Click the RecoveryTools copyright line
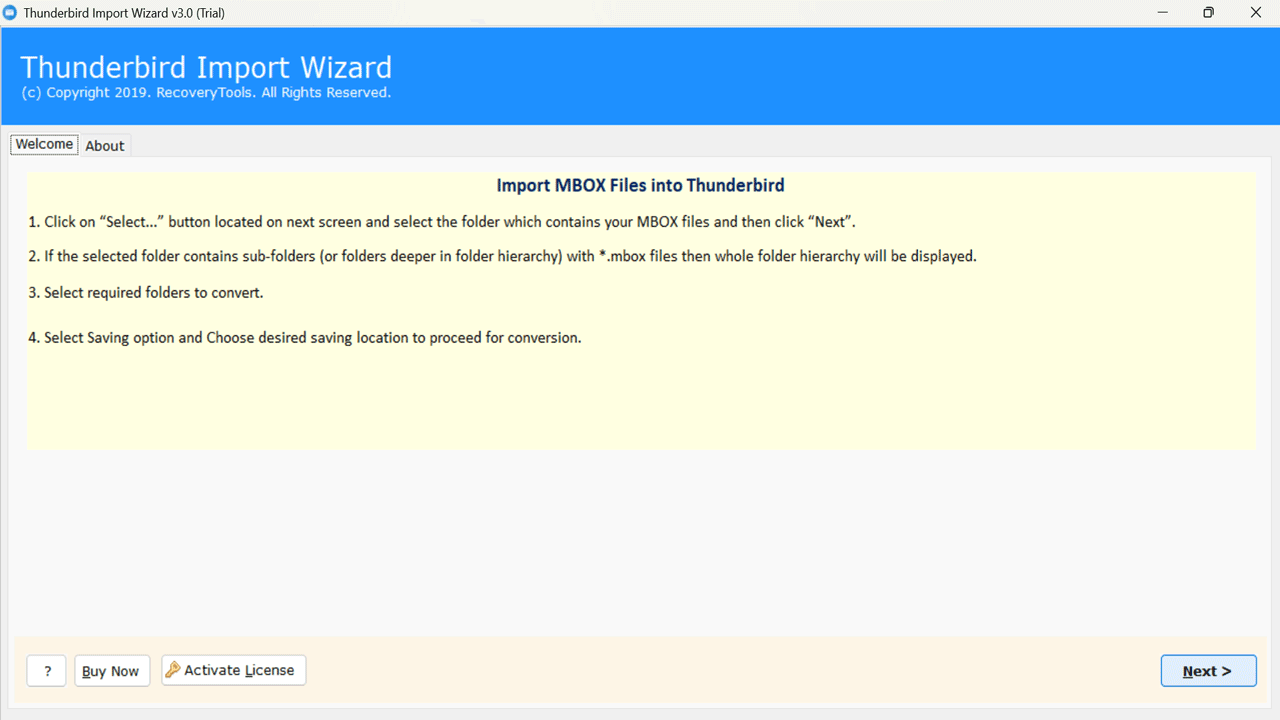Screen dimensions: 1280x720 coord(205,92)
